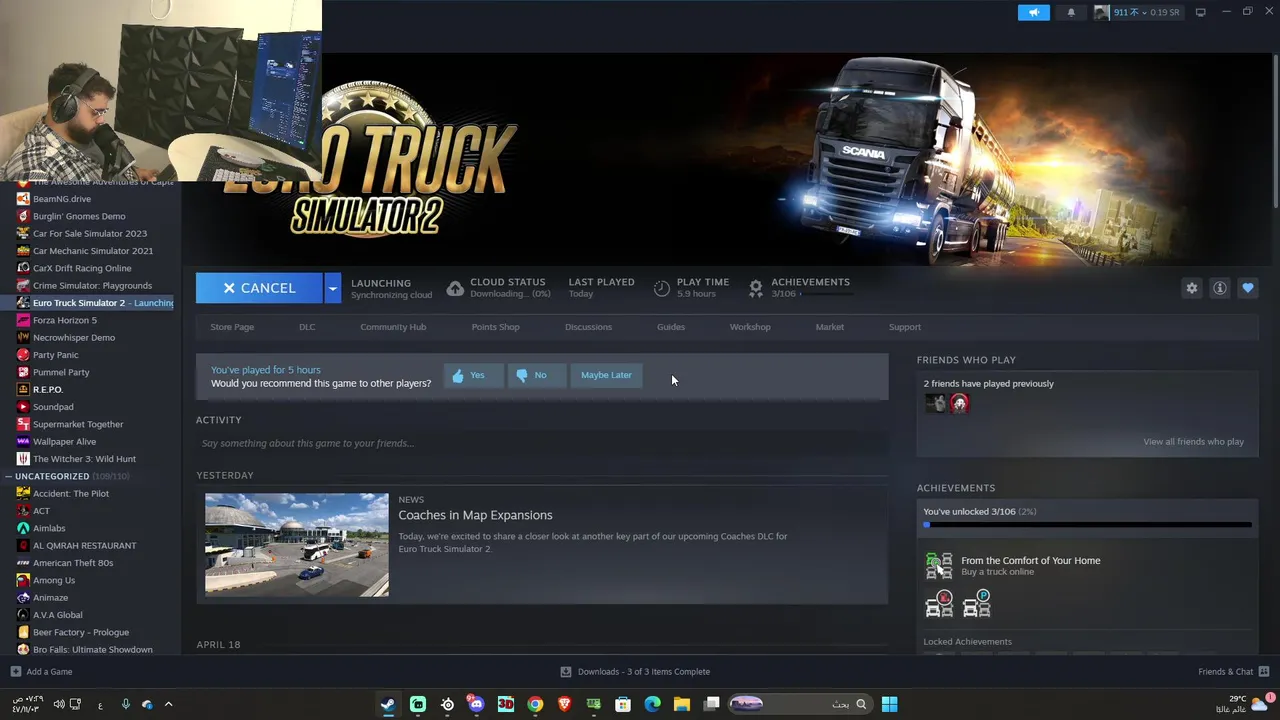Select Crime Simulator: Playgrounds
Viewport: 1280px width, 720px height.
(x=90, y=285)
